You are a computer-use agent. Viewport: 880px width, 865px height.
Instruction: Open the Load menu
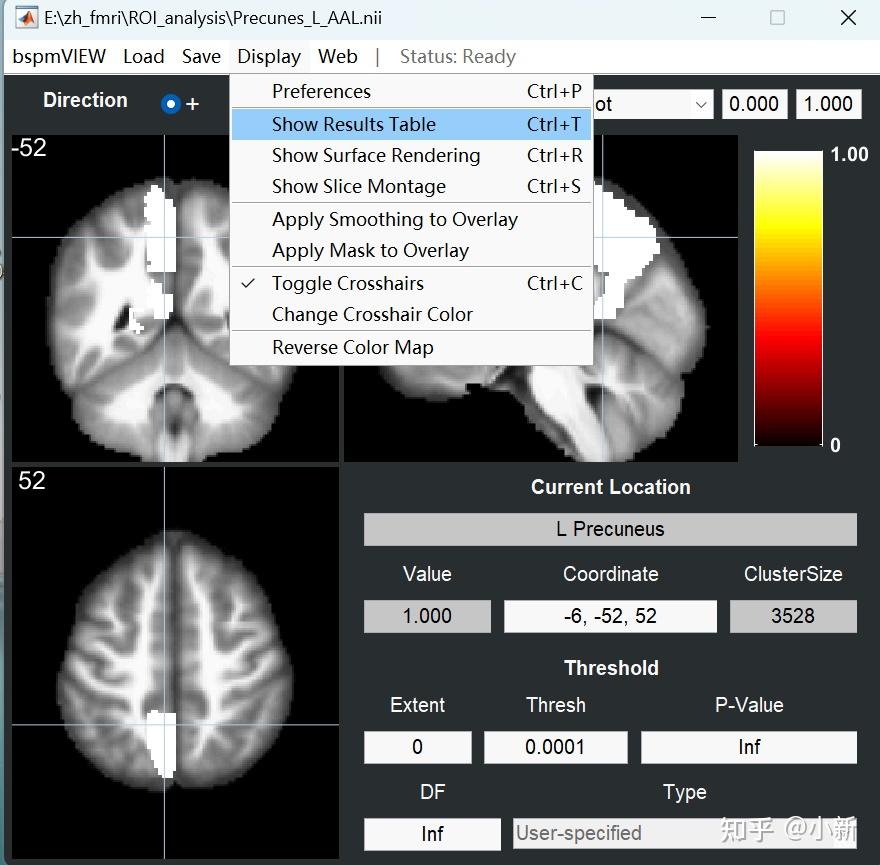tap(144, 57)
